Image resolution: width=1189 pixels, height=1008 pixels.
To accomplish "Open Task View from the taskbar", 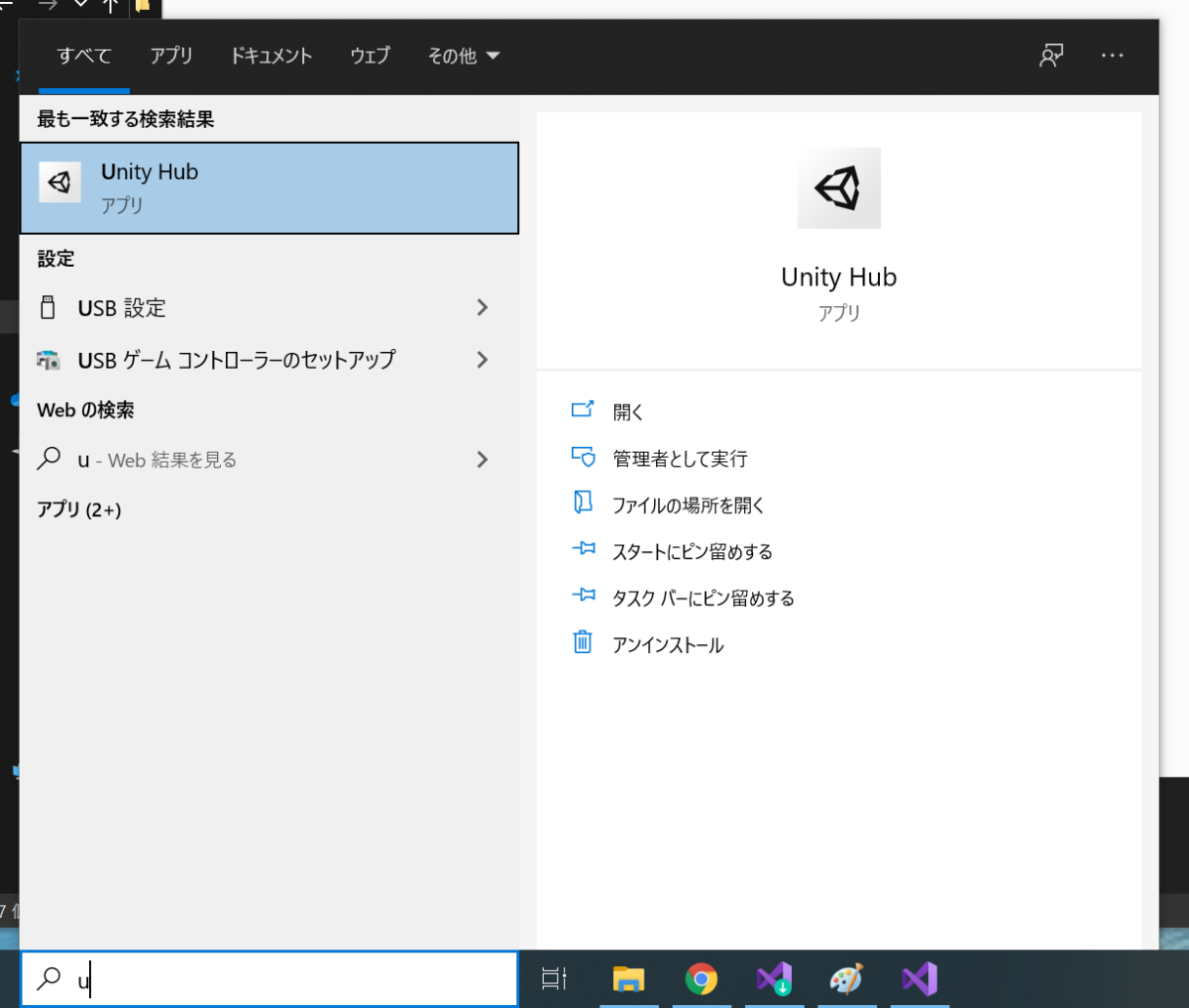I will pos(554,979).
